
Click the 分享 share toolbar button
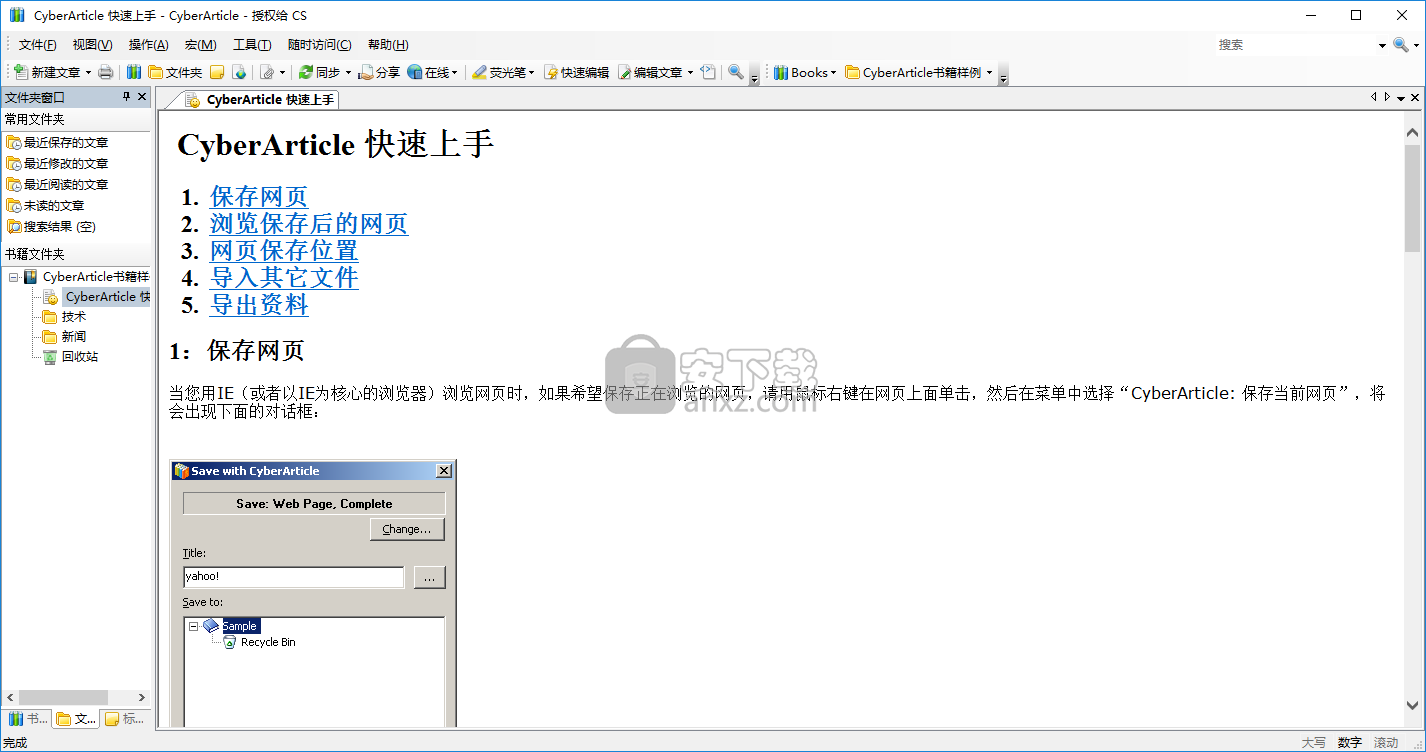tap(379, 72)
